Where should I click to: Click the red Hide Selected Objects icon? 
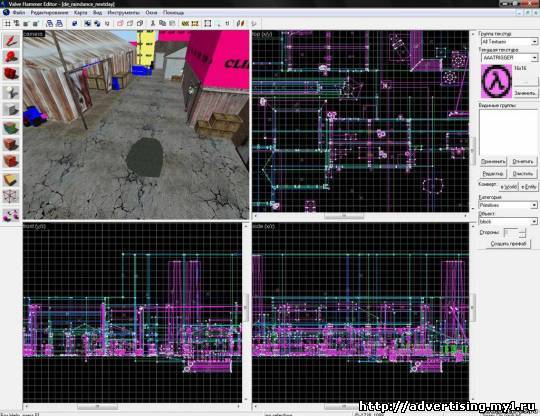(120, 23)
